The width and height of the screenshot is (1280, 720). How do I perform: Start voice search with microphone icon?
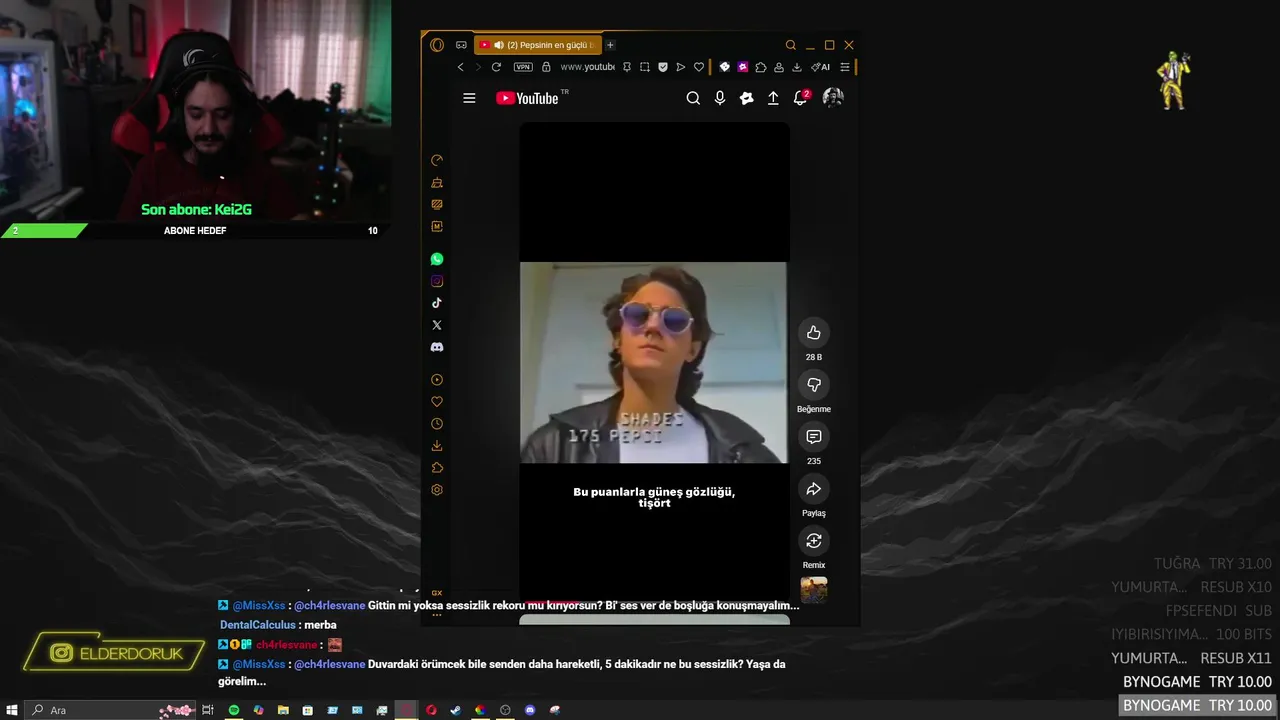[x=720, y=98]
